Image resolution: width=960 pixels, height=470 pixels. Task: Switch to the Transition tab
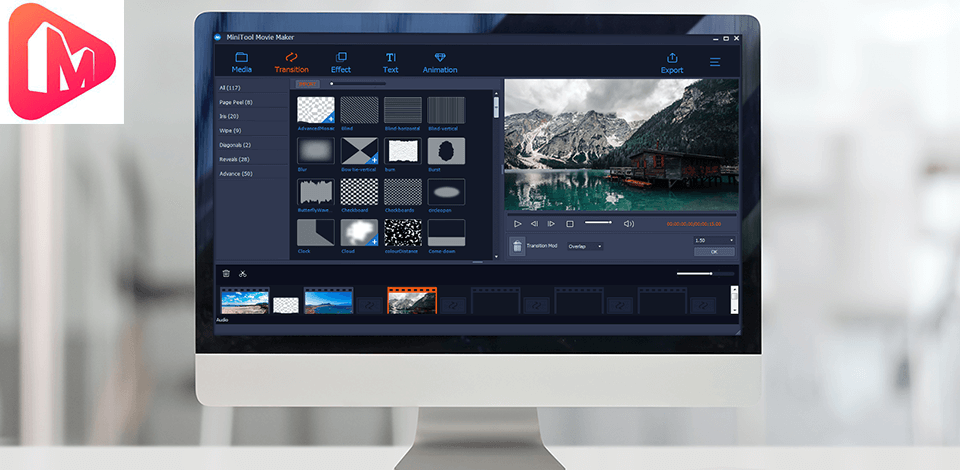pos(291,63)
